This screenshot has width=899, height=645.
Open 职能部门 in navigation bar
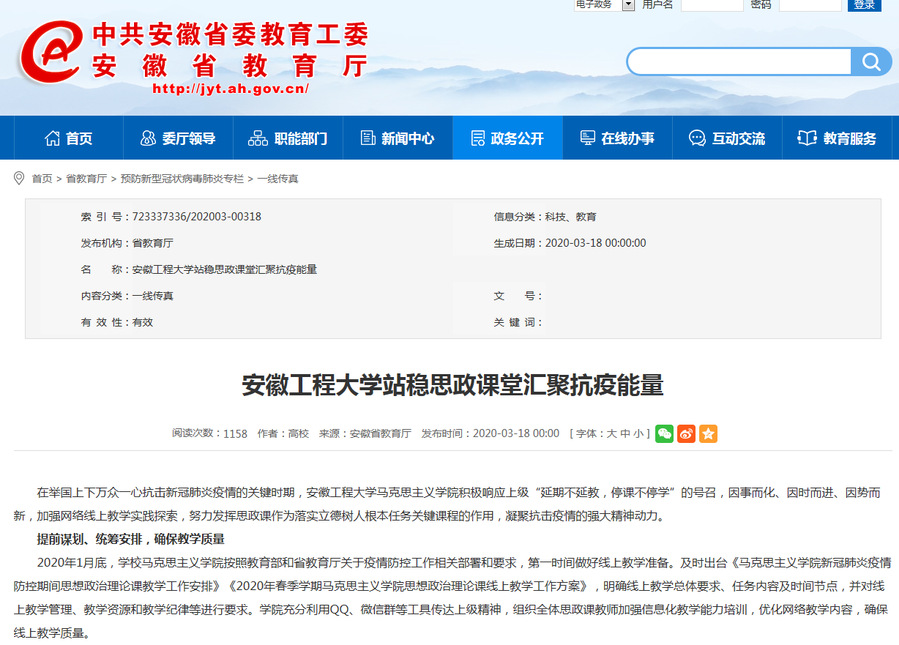click(x=288, y=138)
